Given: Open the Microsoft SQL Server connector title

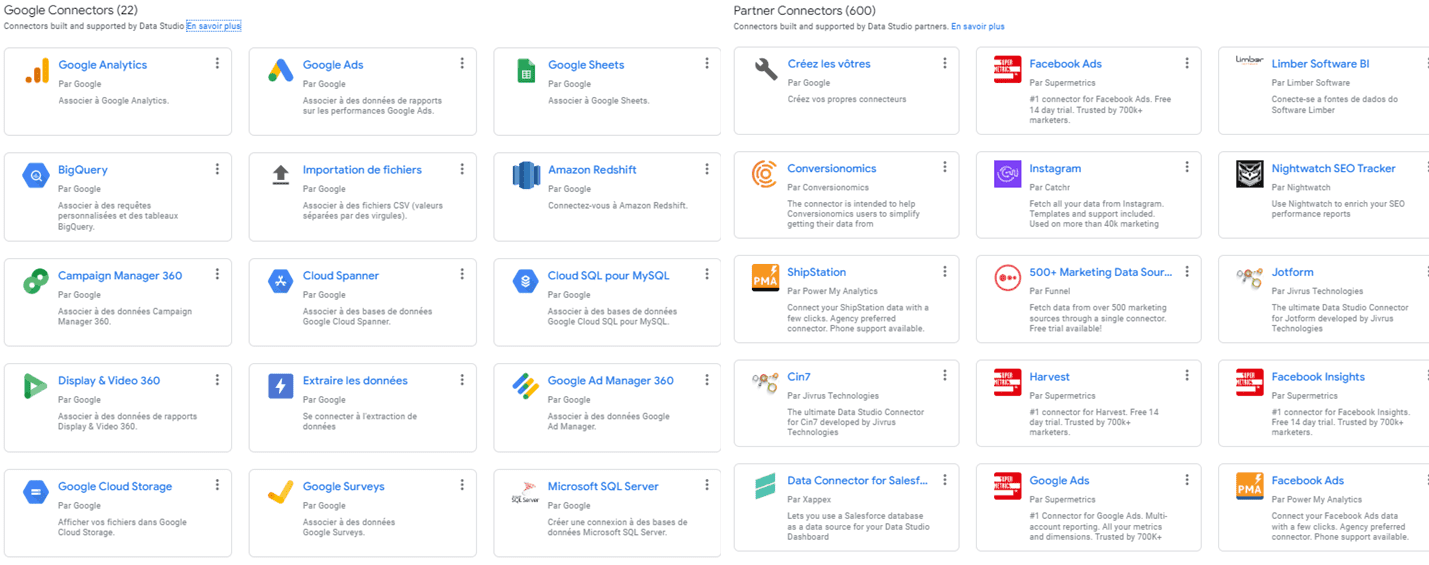Looking at the screenshot, I should click(603, 487).
